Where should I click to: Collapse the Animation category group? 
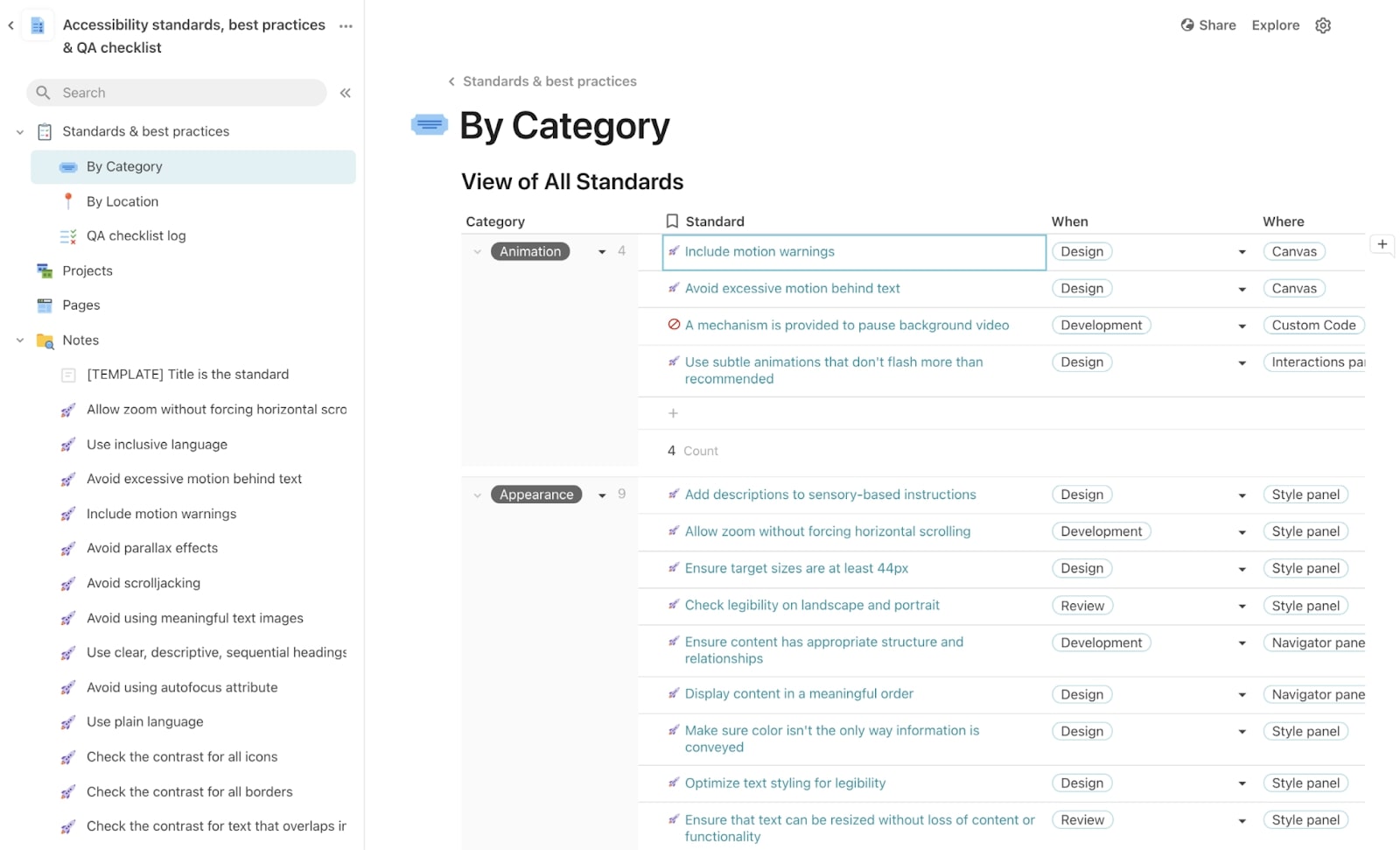(477, 252)
